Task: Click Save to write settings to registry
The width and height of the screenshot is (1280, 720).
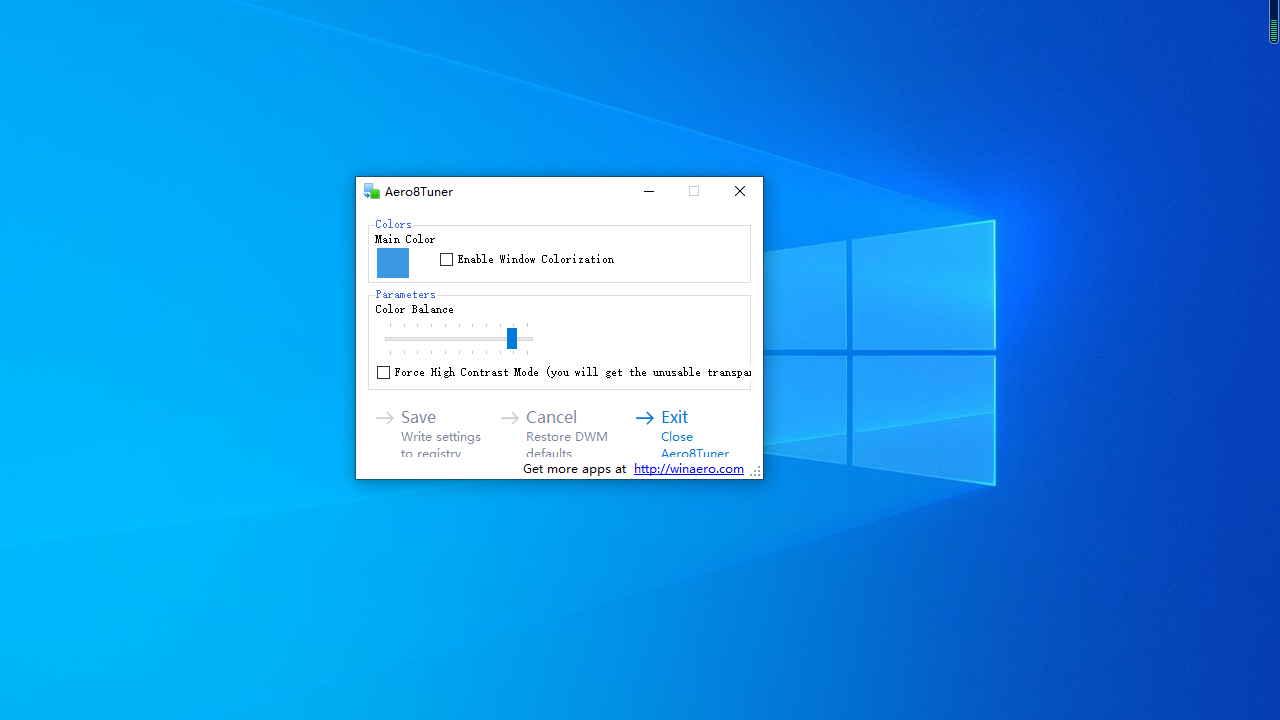Action: (430, 435)
